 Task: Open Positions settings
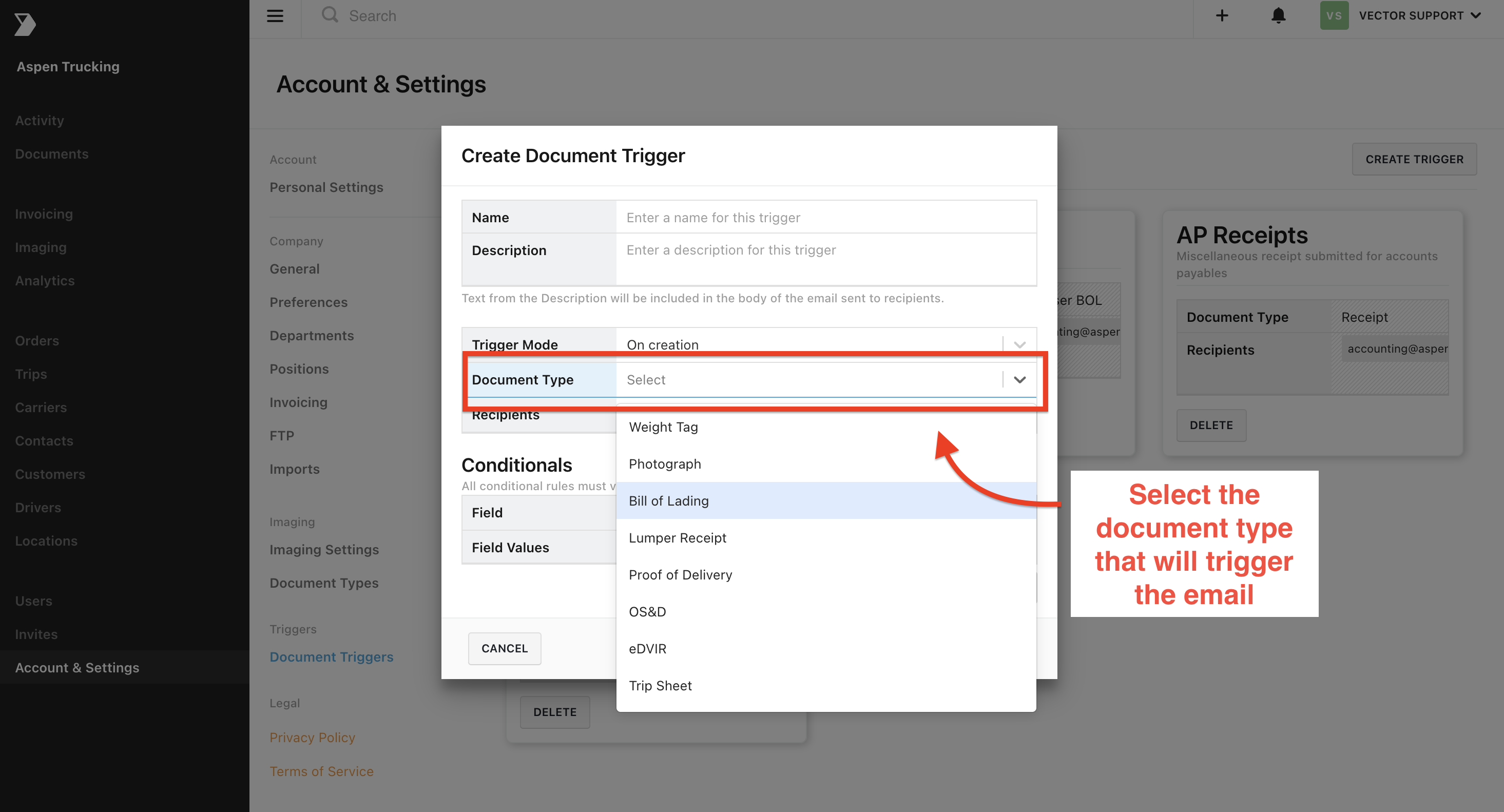[x=299, y=369]
